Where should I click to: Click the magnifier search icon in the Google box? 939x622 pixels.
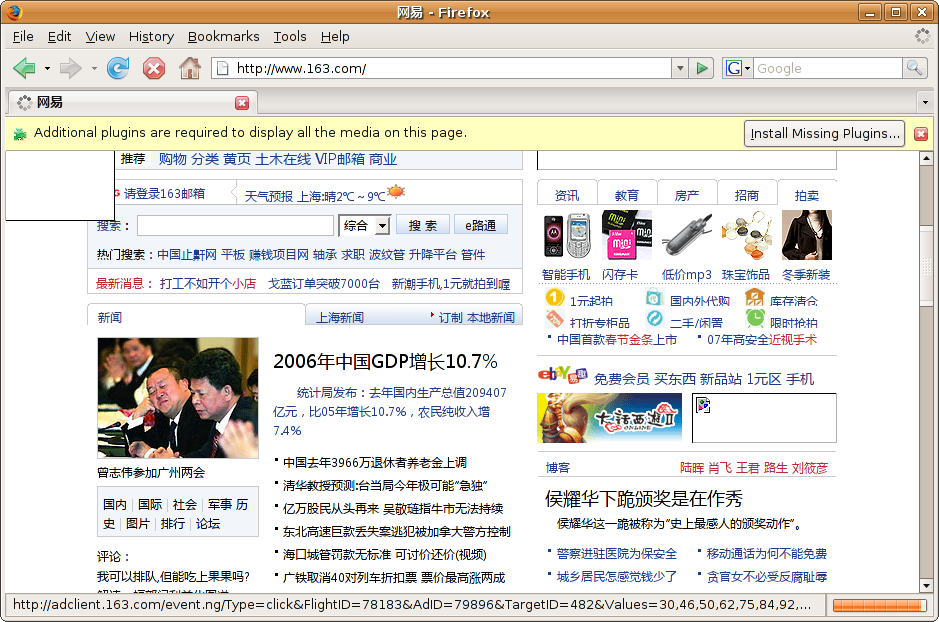tap(914, 68)
